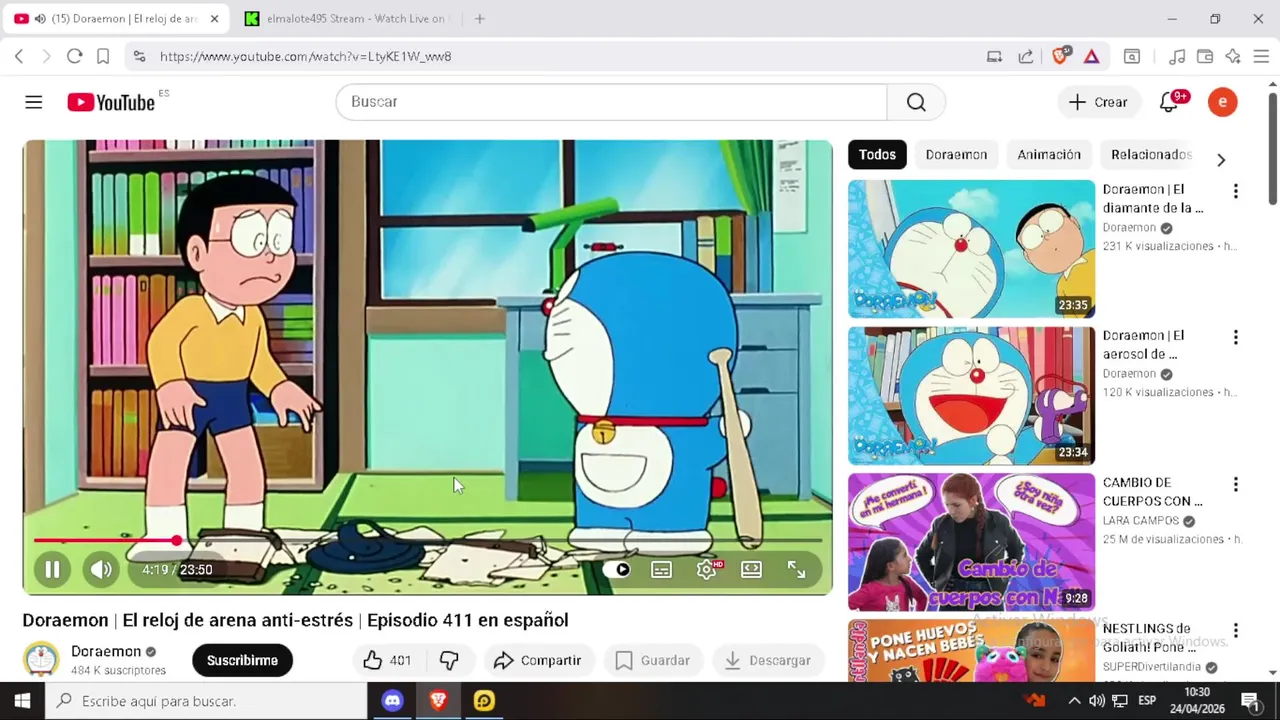Click the Compartir share button
This screenshot has height=720, width=1280.
[x=537, y=660]
